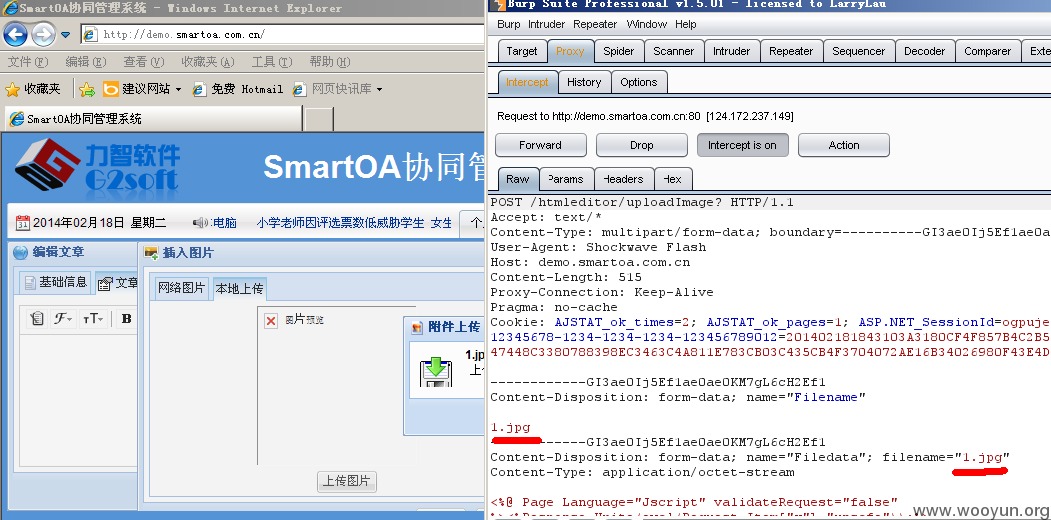Switch to the Scanner tab in Burp
Screen dimensions: 1051x520
674,52
